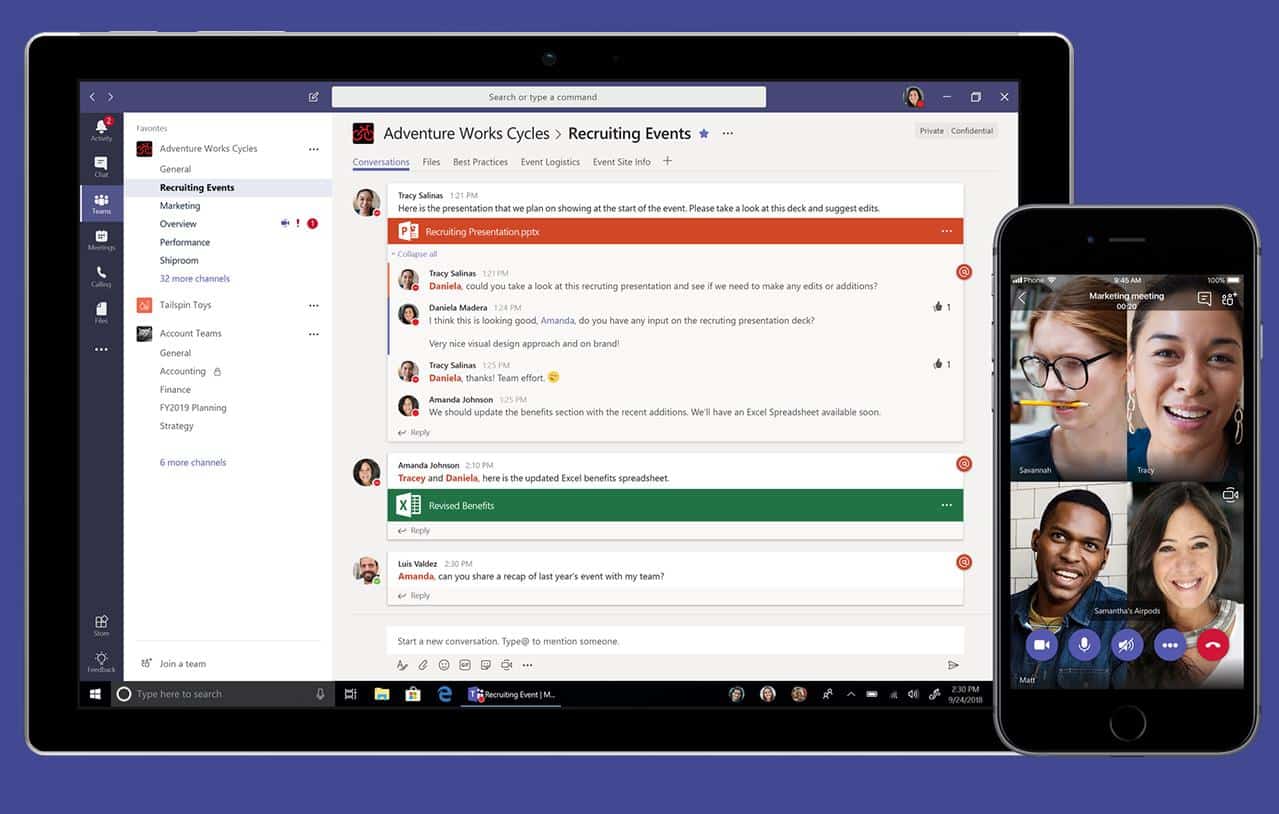Open the Store icon in the sidebar

(101, 625)
